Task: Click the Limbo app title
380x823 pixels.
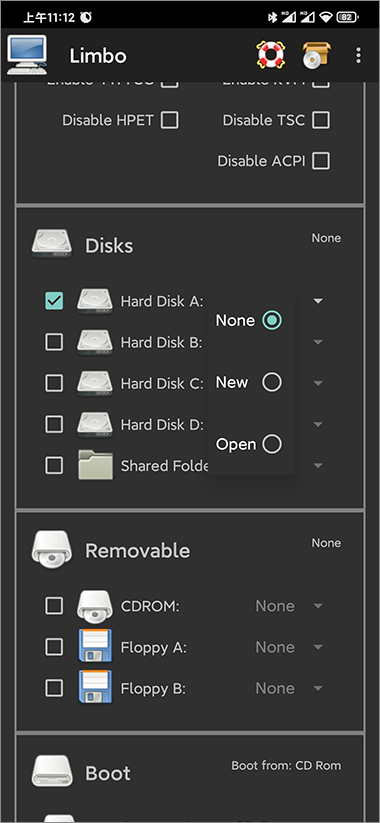Action: pyautogui.click(x=98, y=56)
